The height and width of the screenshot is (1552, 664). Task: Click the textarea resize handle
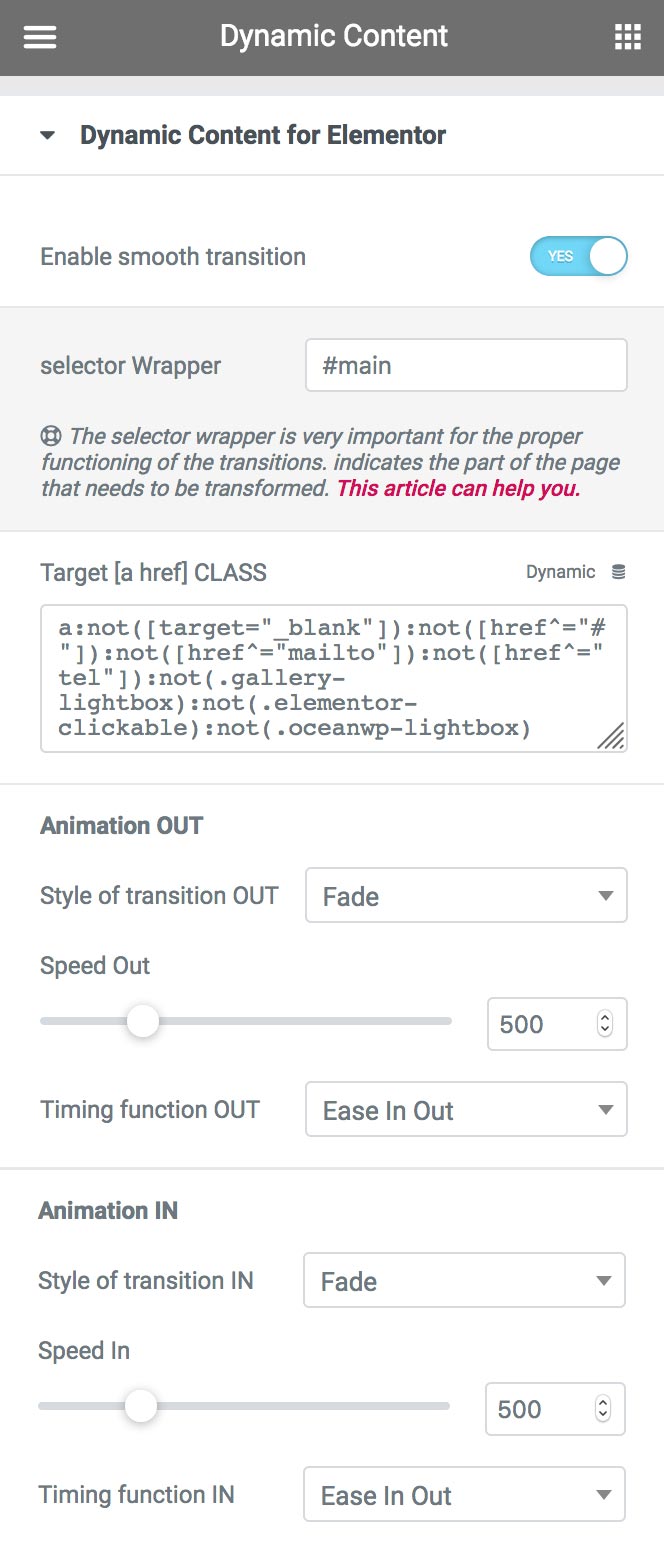tap(611, 736)
